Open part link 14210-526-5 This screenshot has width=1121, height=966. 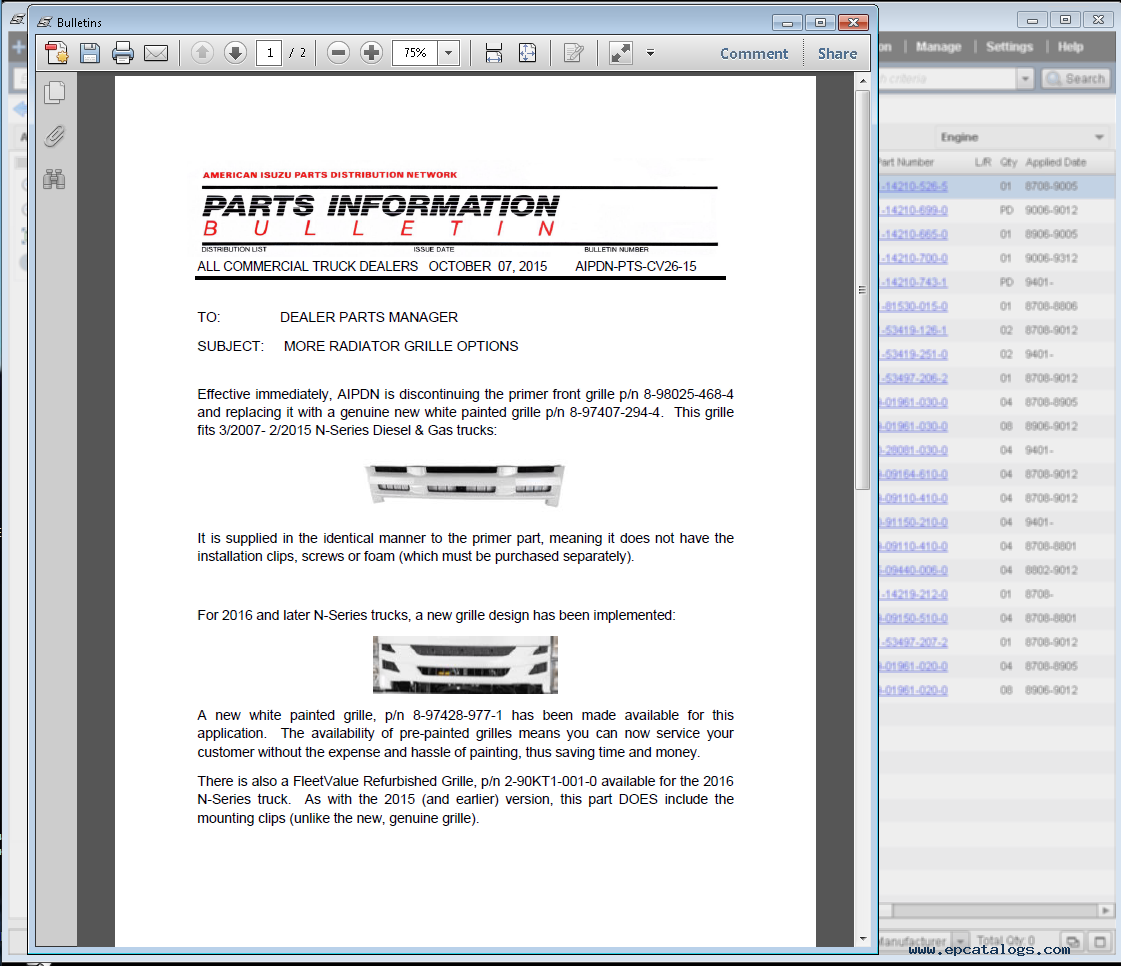pos(914,187)
